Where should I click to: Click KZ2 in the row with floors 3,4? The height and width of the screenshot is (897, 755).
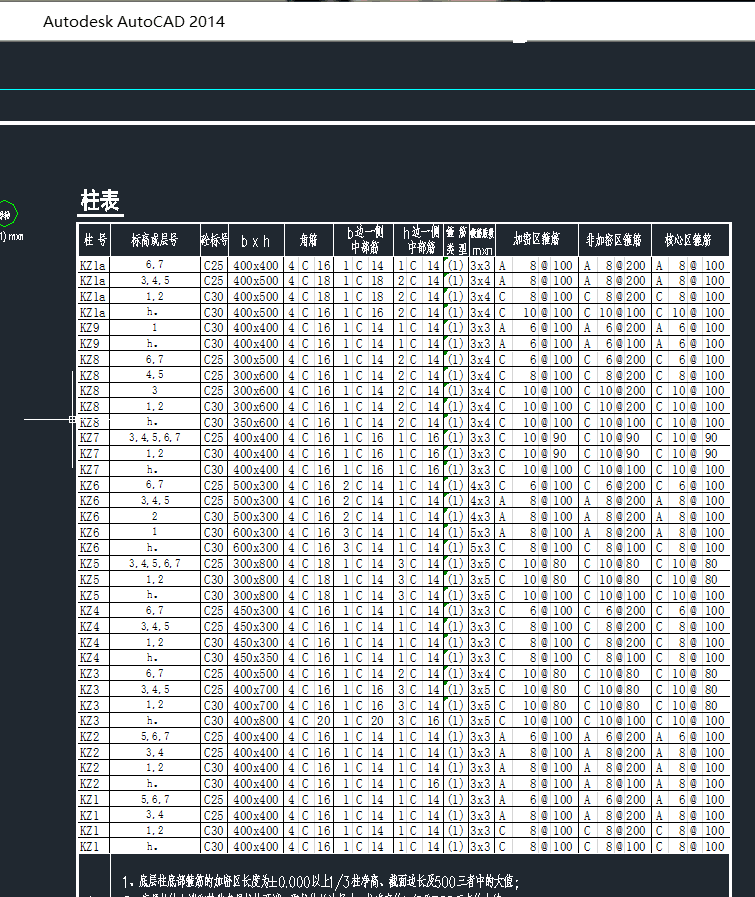pos(90,753)
